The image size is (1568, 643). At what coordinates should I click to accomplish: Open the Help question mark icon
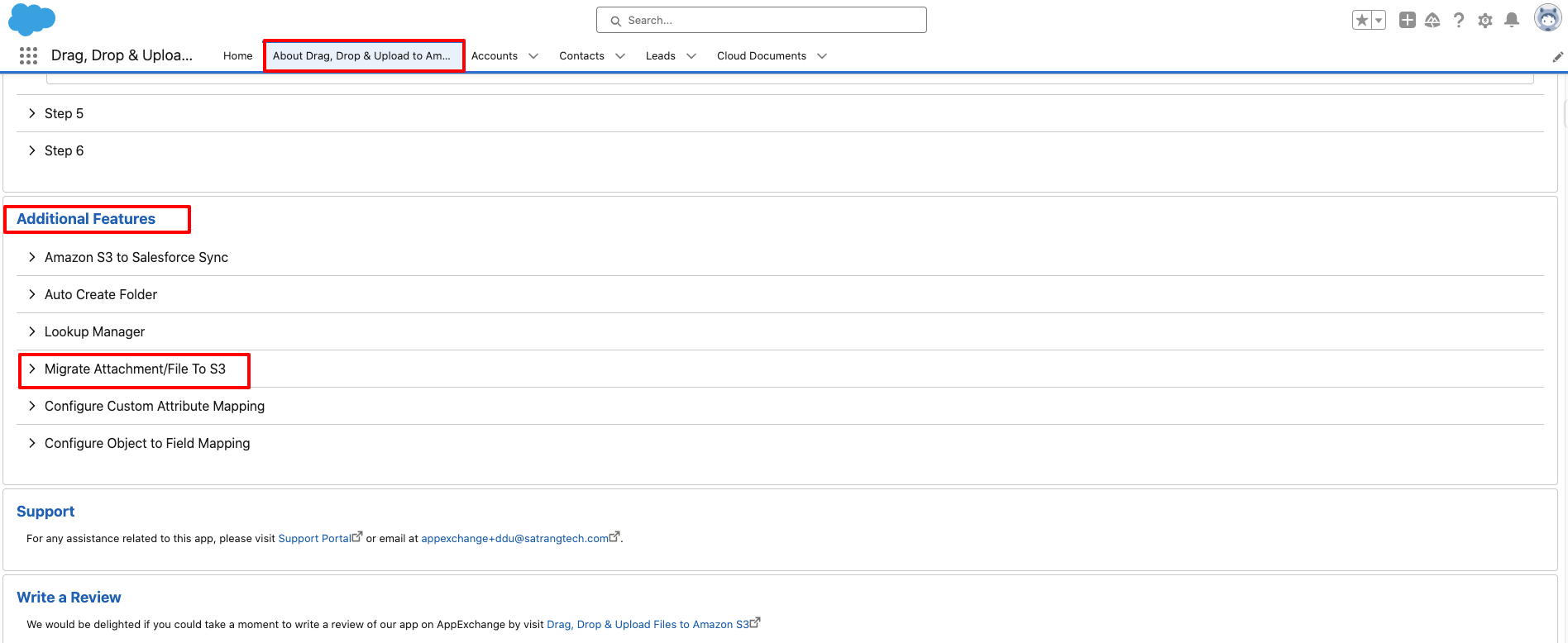[1459, 20]
